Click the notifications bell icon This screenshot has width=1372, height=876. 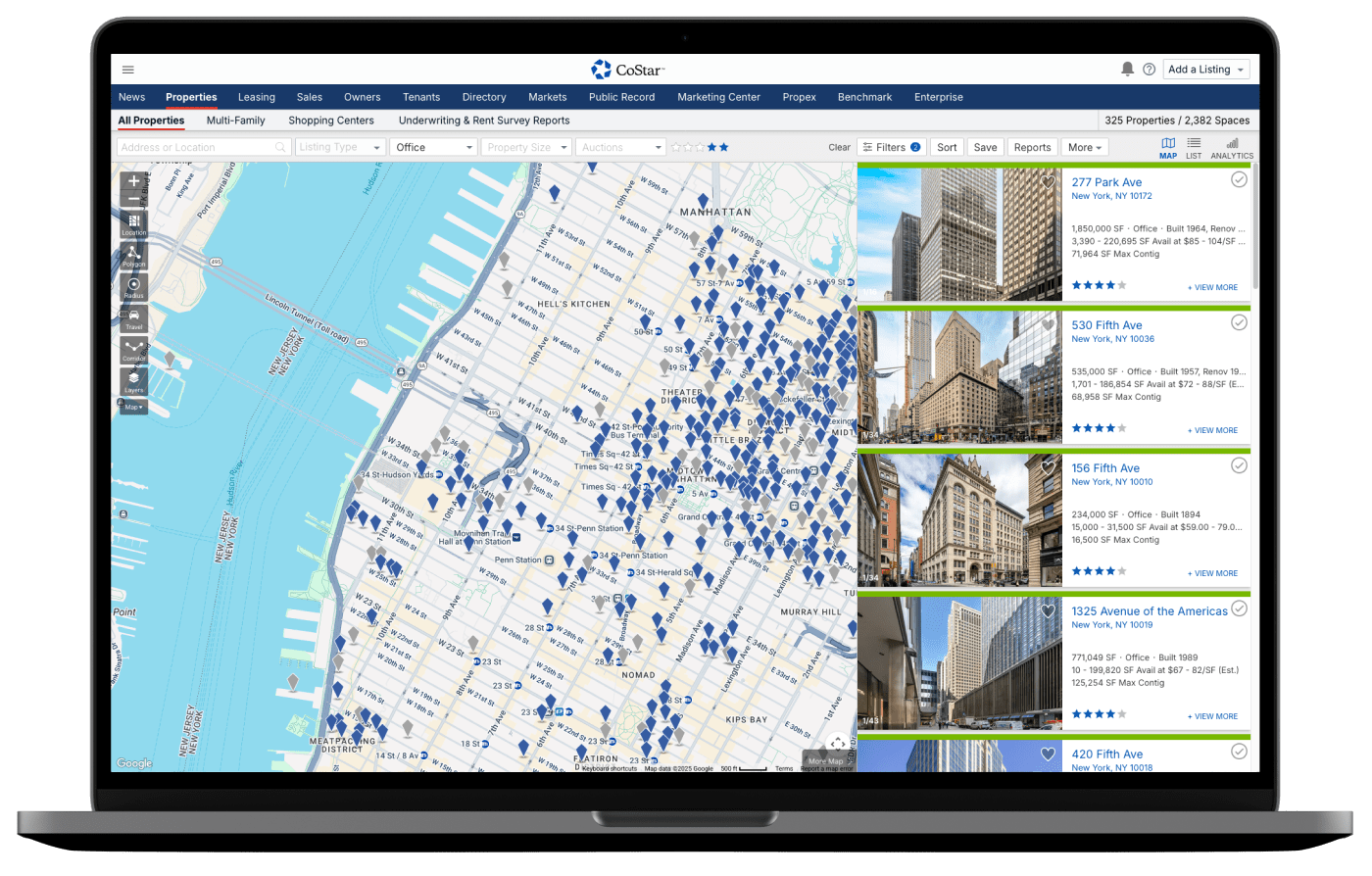pos(1127,70)
